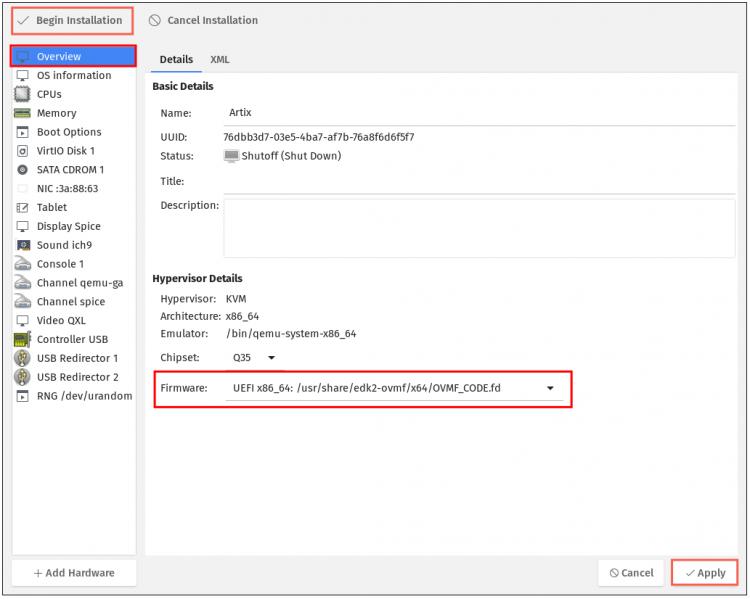Viewport: 750px width, 599px height.
Task: Switch to the Details tab
Action: [176, 59]
